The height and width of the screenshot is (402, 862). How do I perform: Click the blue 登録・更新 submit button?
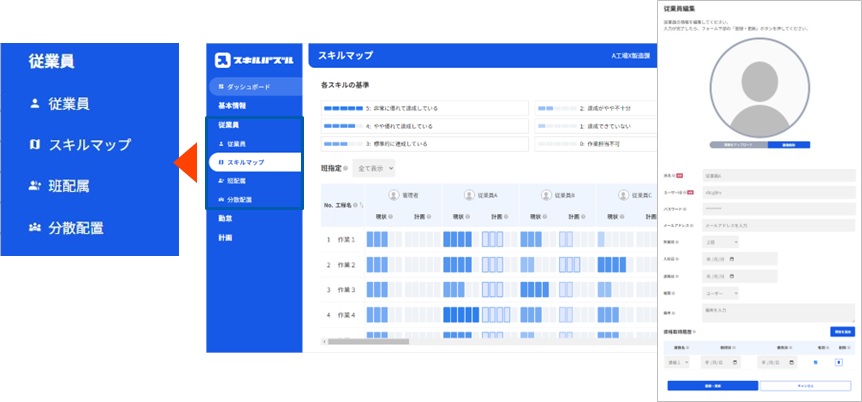(712, 386)
